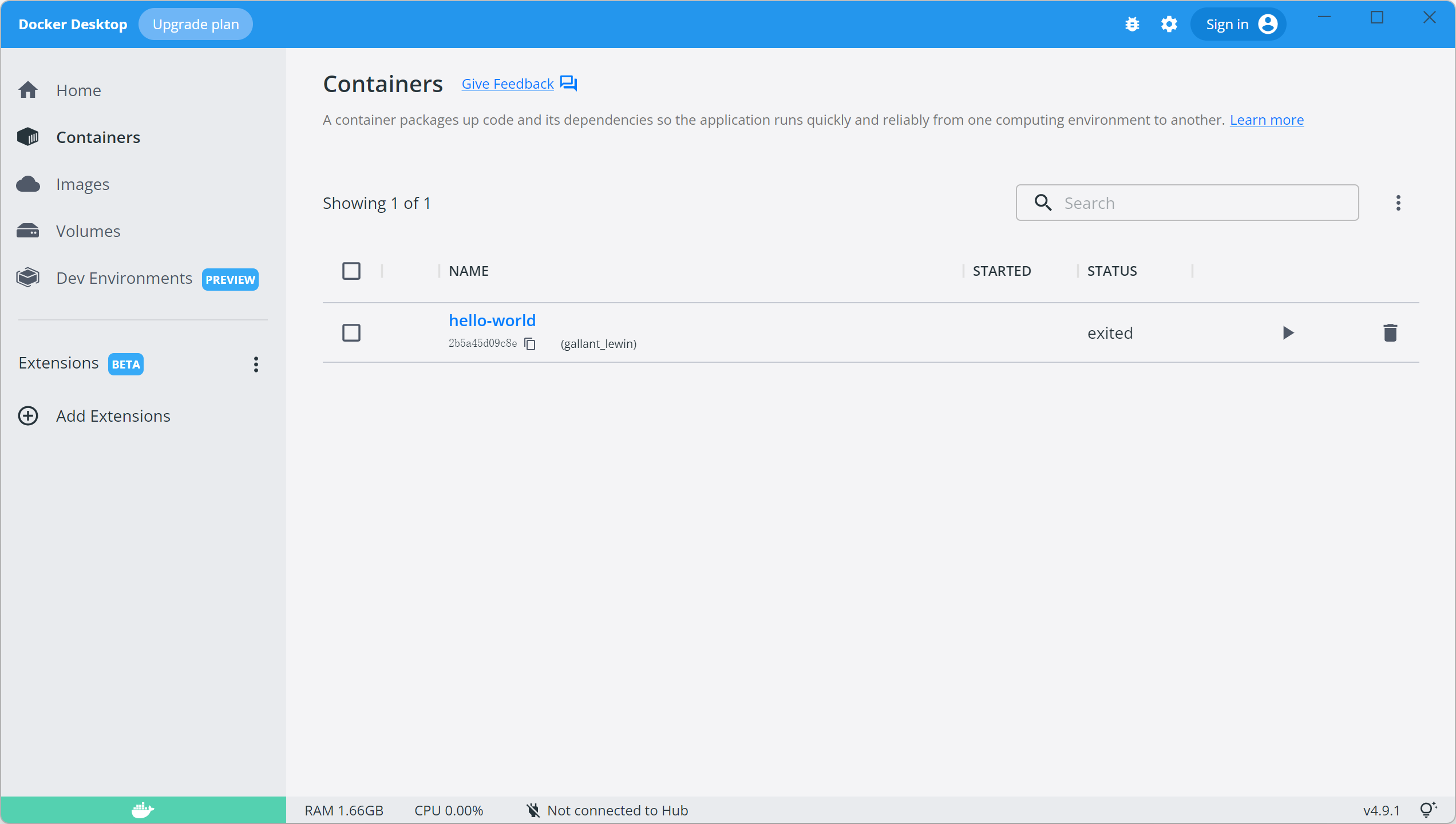Check the hello-world row checkbox
This screenshot has height=824, width=1456.
[x=351, y=332]
